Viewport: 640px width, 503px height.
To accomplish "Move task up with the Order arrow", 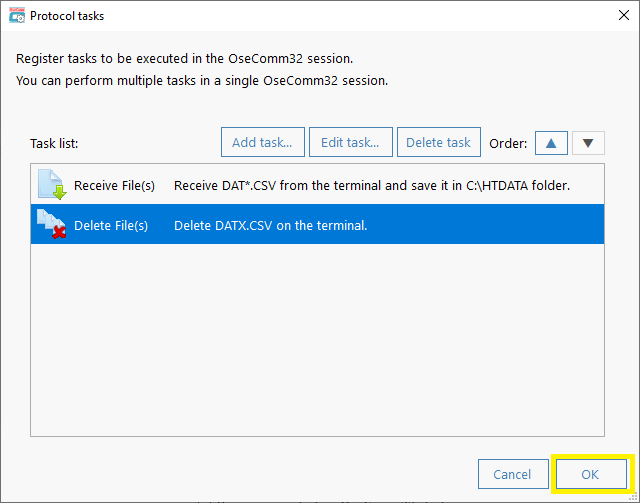I will [x=551, y=143].
